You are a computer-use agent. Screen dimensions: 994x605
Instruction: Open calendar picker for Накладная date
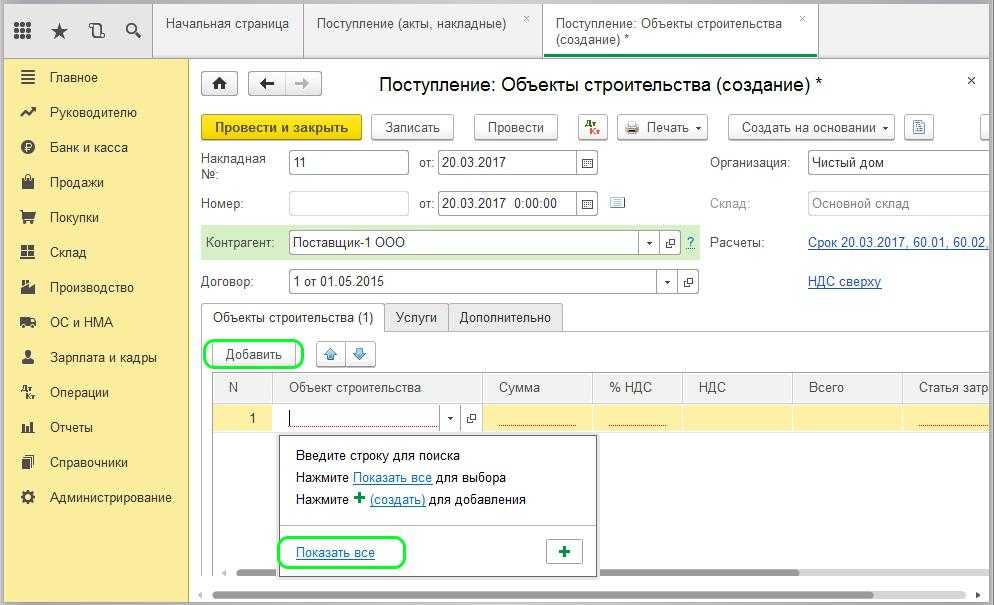tap(588, 163)
